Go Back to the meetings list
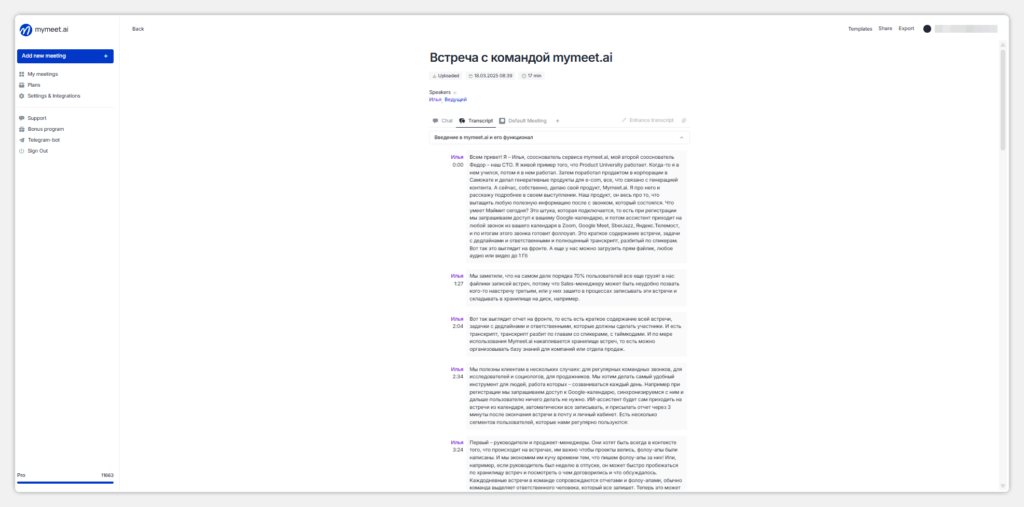Image resolution: width=1024 pixels, height=507 pixels. point(138,29)
